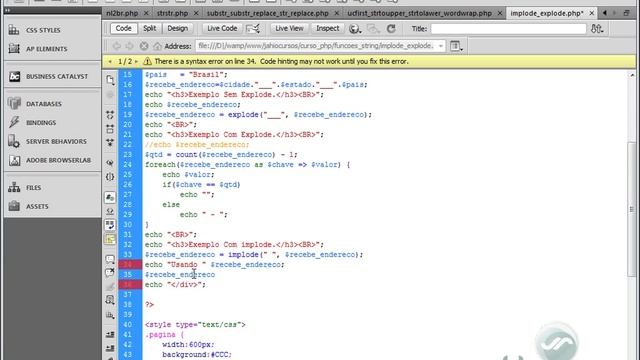640x360 pixels.
Task: Click the Code view button
Action: tap(123, 29)
